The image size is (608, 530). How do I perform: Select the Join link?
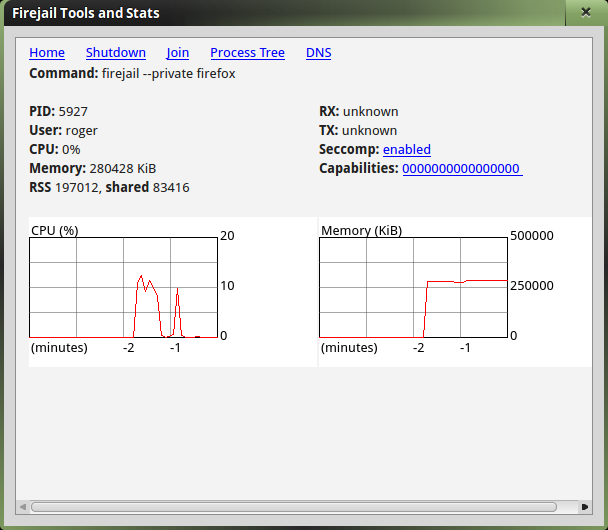pos(178,53)
